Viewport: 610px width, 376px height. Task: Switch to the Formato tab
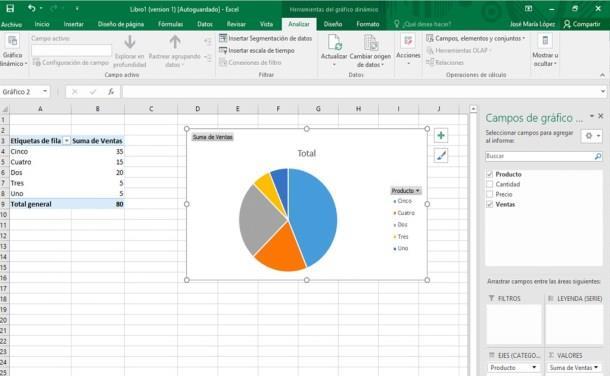click(368, 24)
